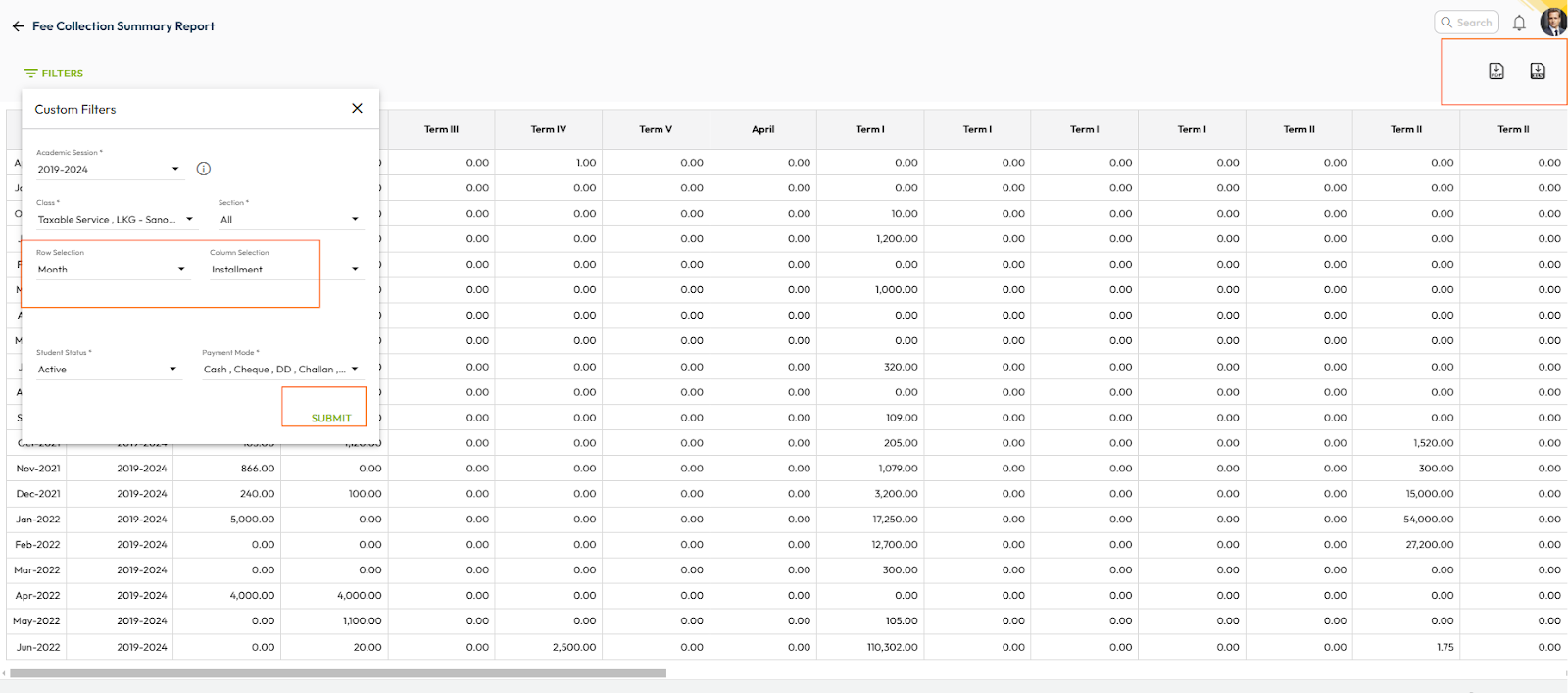The width and height of the screenshot is (1568, 693).
Task: Open the Row Selection dropdown
Action: point(181,269)
